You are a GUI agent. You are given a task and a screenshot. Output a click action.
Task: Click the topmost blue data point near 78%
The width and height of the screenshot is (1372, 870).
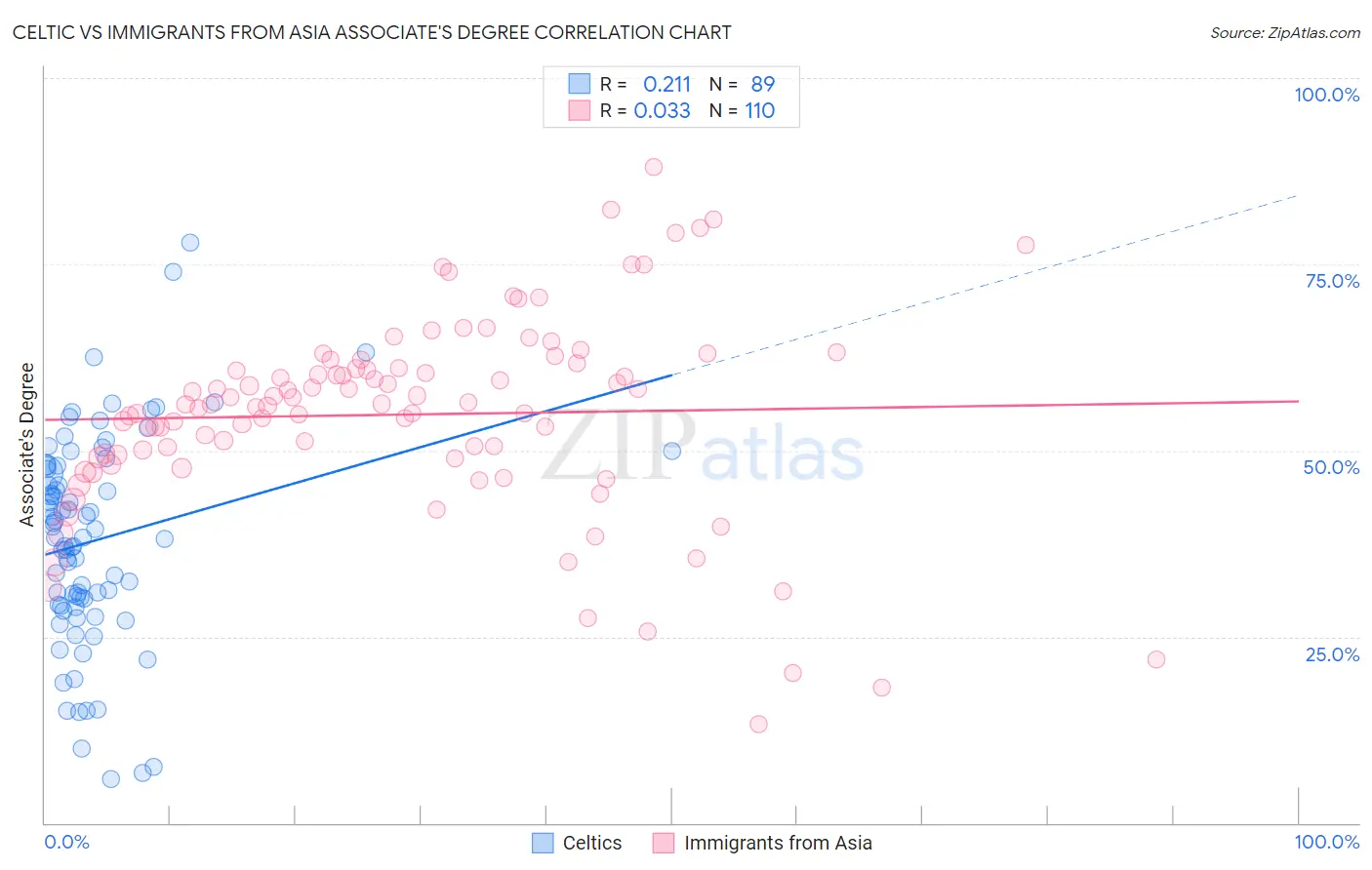[x=190, y=243]
